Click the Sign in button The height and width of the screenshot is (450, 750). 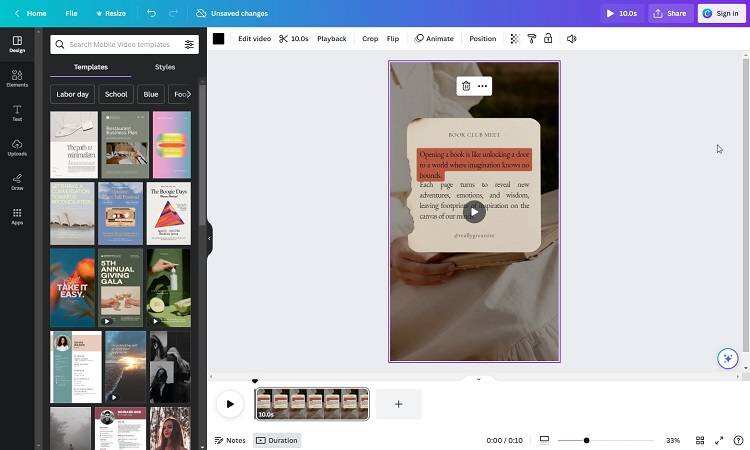(x=721, y=13)
